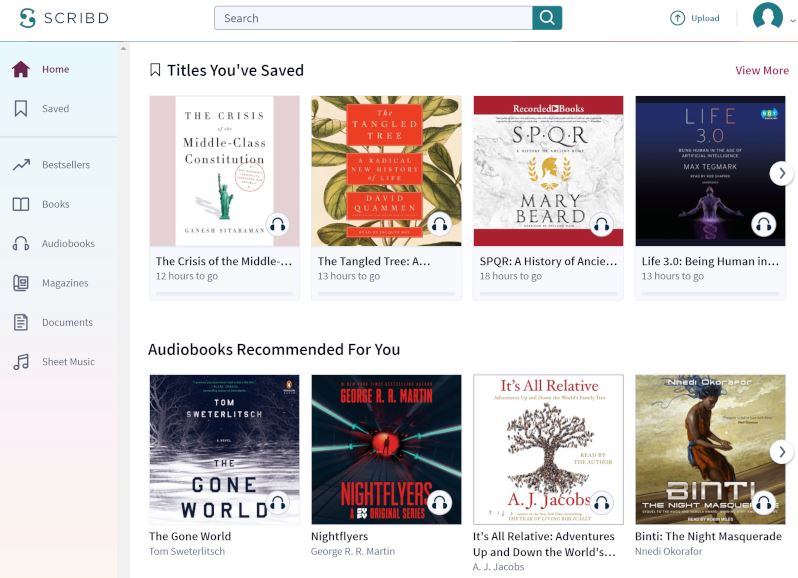
Task: Click progress bar under Crisis of Middle-Class
Action: [x=224, y=294]
